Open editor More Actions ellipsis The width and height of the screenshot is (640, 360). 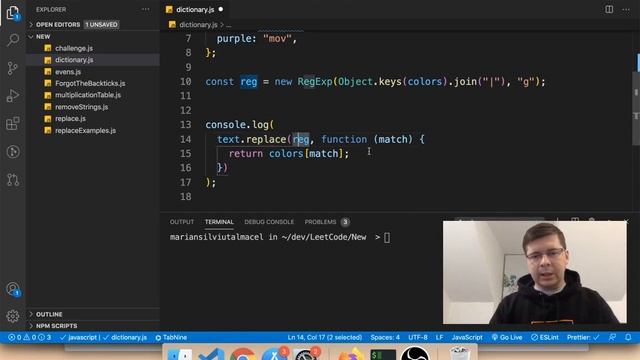coord(626,9)
